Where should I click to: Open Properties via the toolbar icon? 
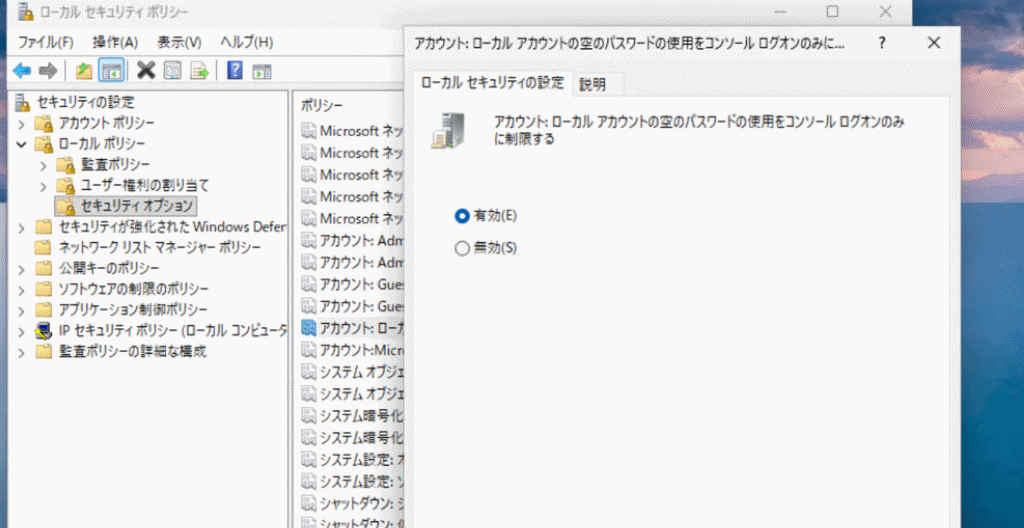[x=173, y=70]
